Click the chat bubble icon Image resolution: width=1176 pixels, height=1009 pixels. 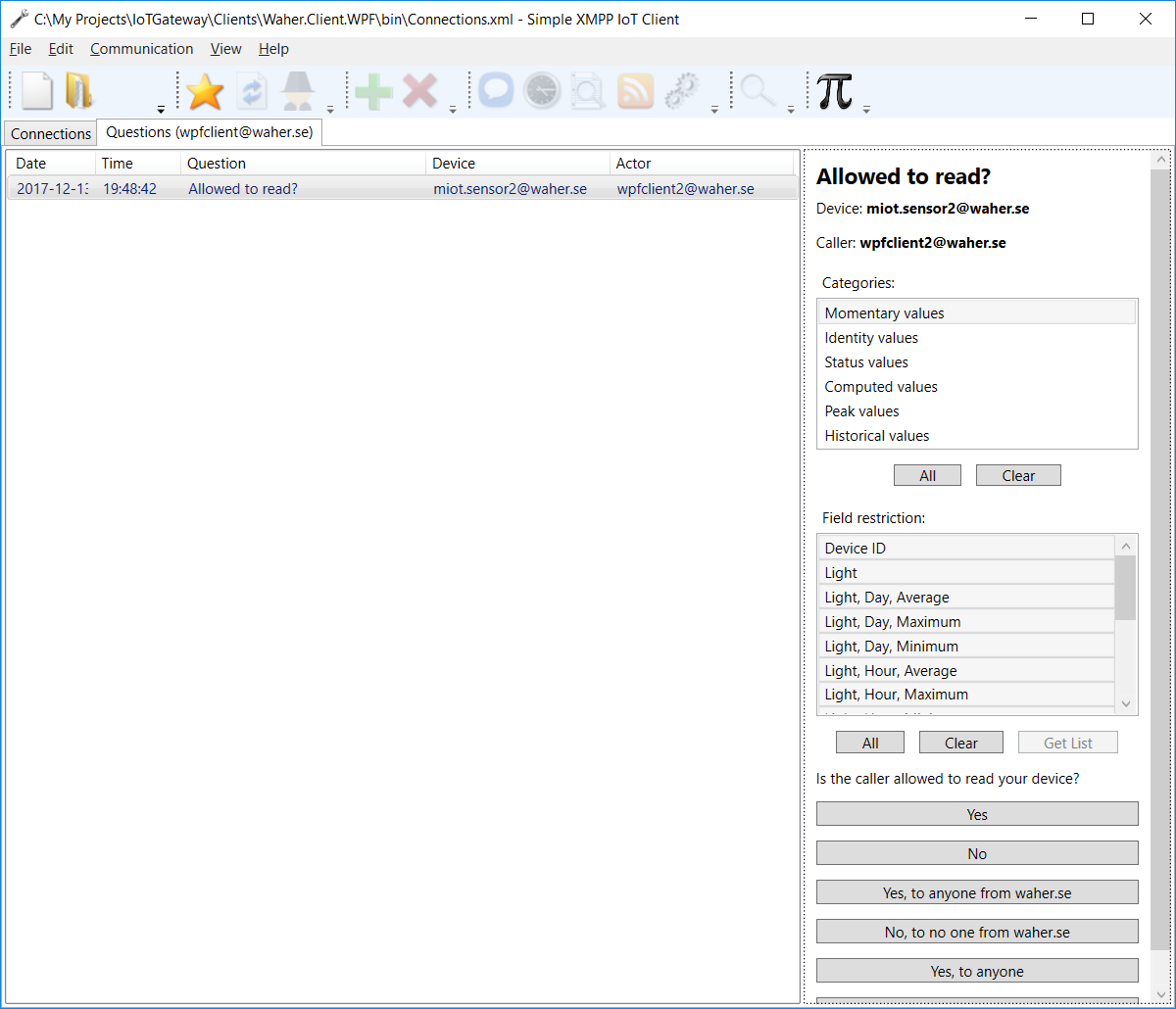pyautogui.click(x=496, y=91)
